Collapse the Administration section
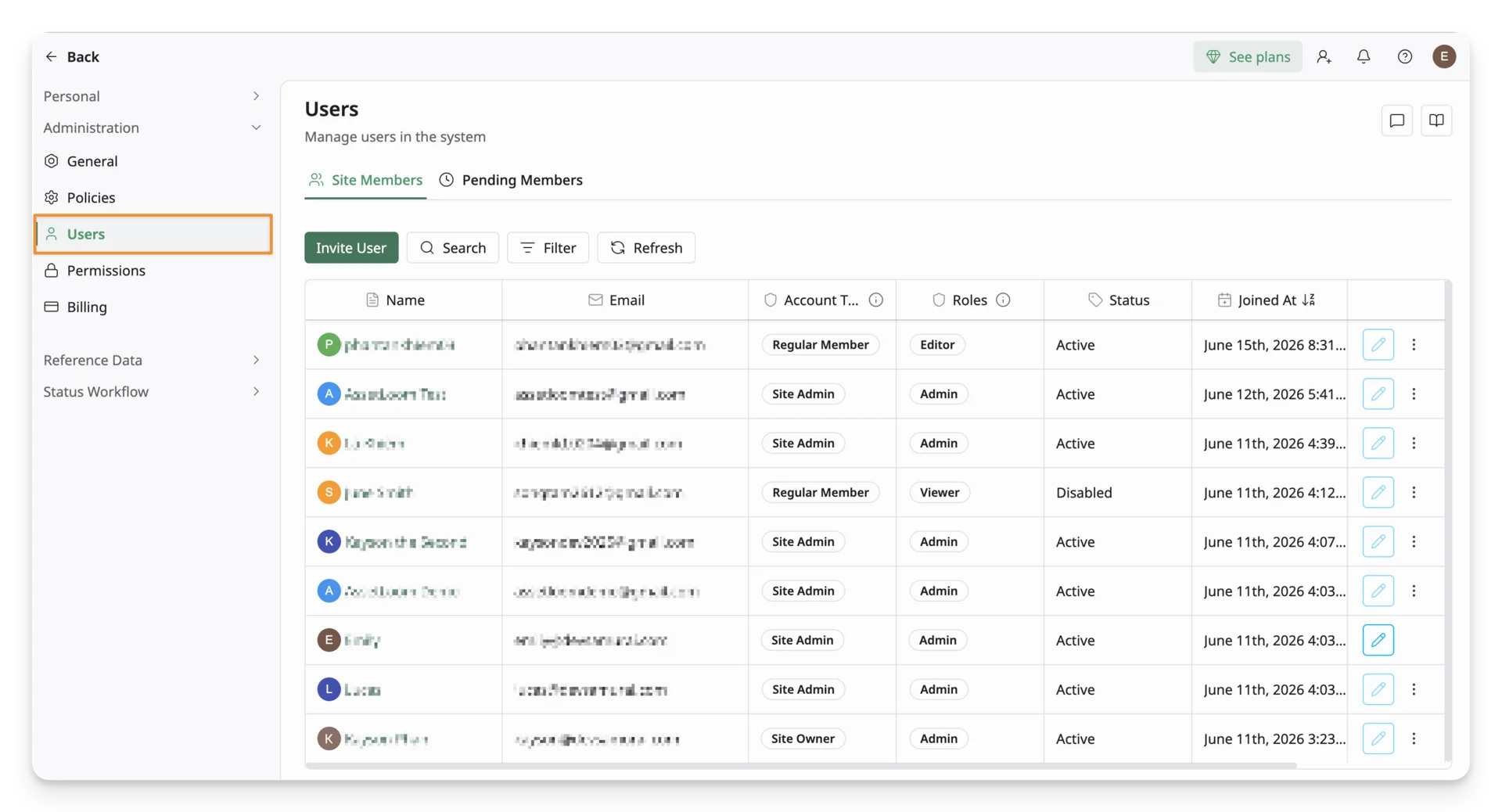 (153, 128)
